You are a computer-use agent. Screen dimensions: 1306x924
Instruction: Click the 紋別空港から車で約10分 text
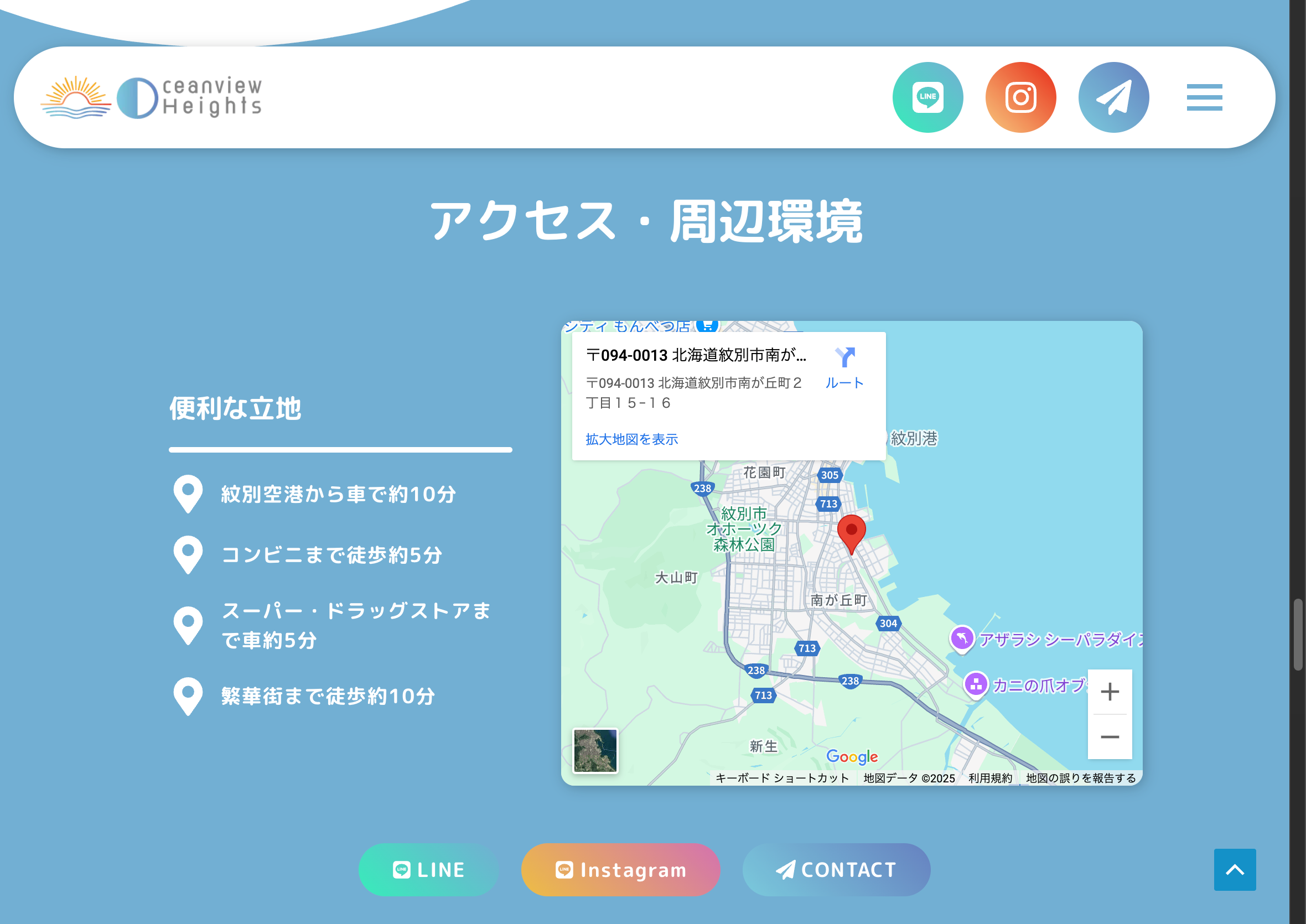tap(339, 494)
